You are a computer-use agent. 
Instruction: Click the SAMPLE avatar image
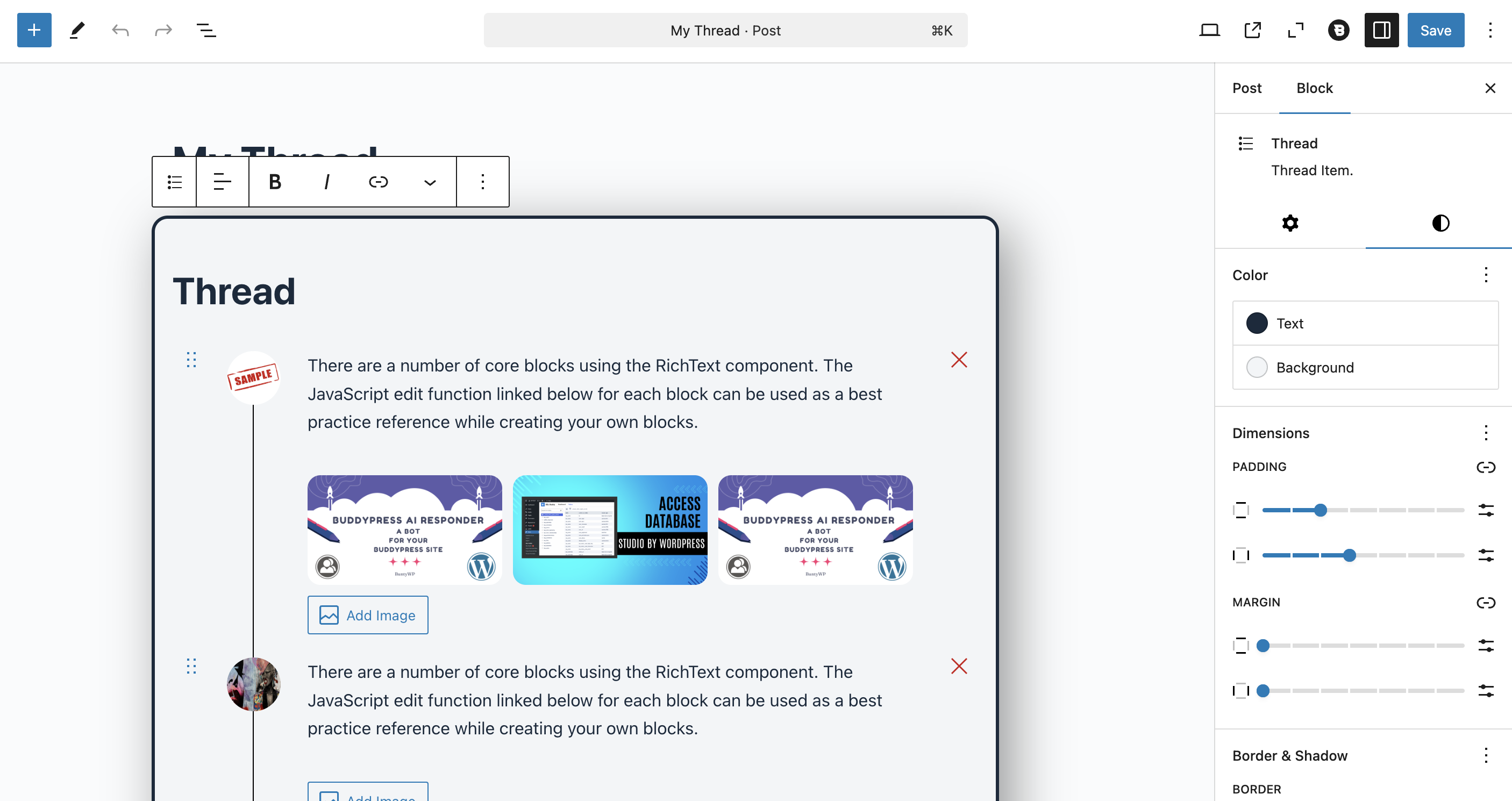pos(254,378)
